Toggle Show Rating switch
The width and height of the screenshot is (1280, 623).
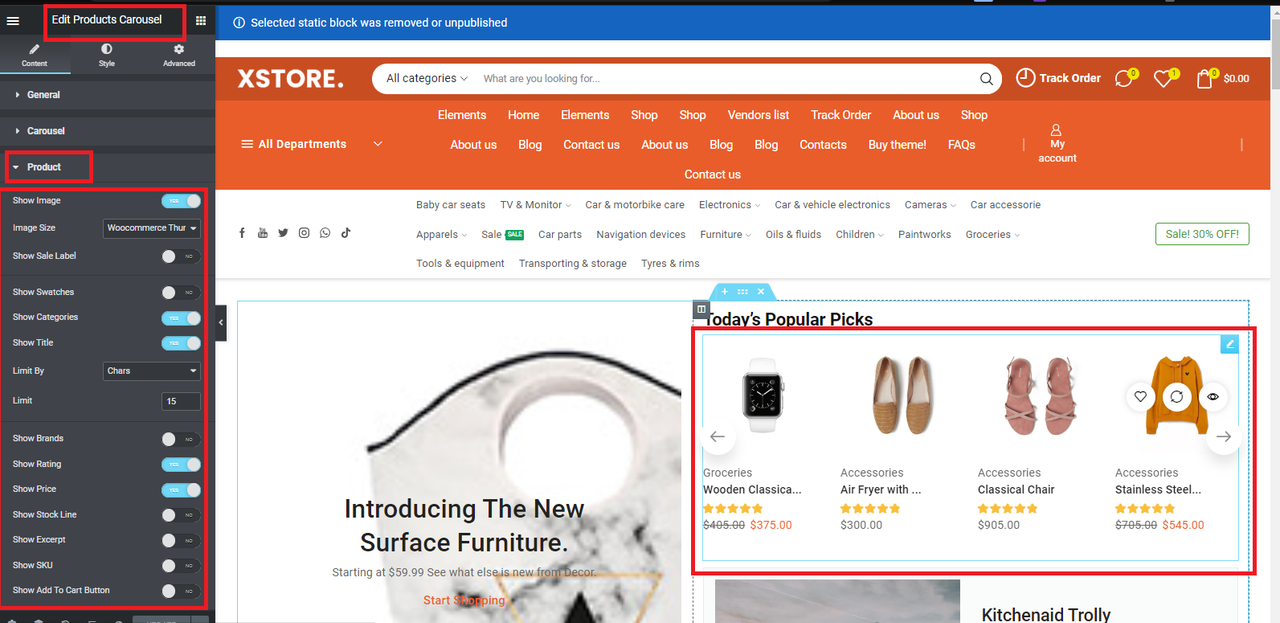(x=181, y=465)
